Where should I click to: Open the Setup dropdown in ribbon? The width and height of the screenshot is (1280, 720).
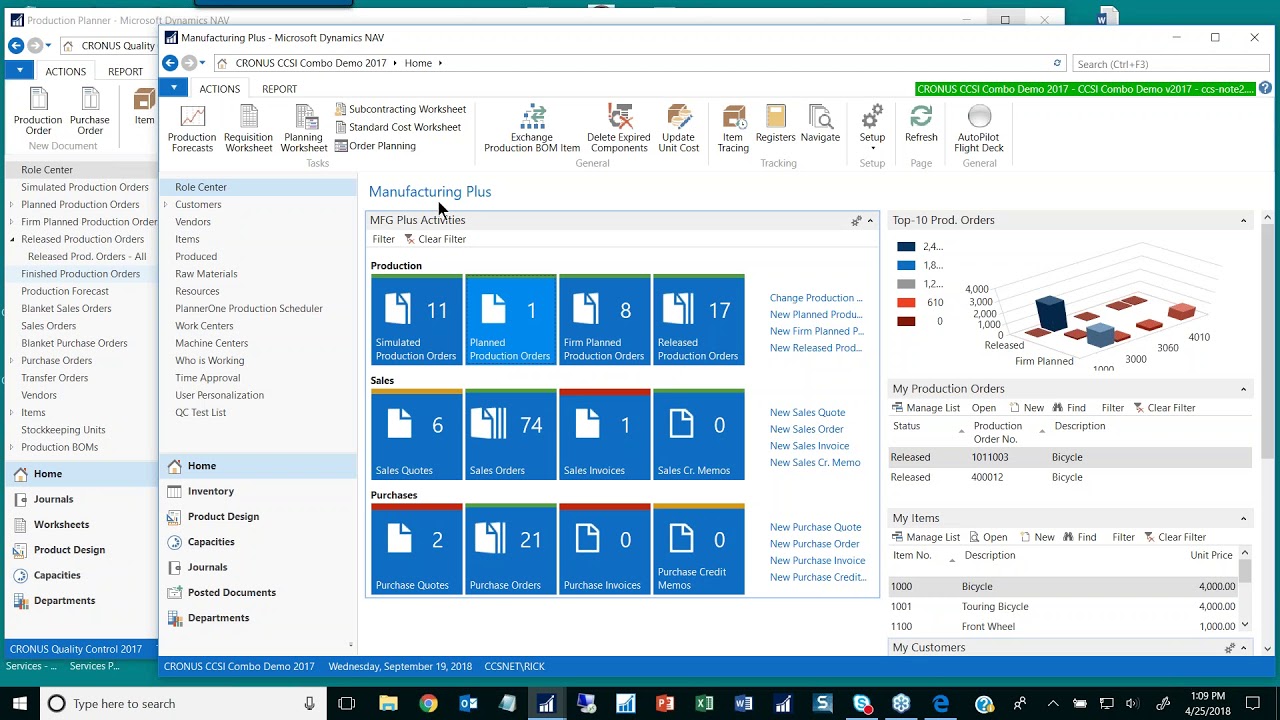872,128
